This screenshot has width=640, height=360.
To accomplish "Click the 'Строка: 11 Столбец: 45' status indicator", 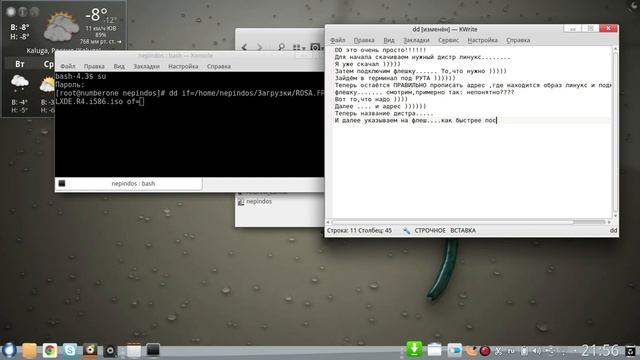I will click(359, 231).
